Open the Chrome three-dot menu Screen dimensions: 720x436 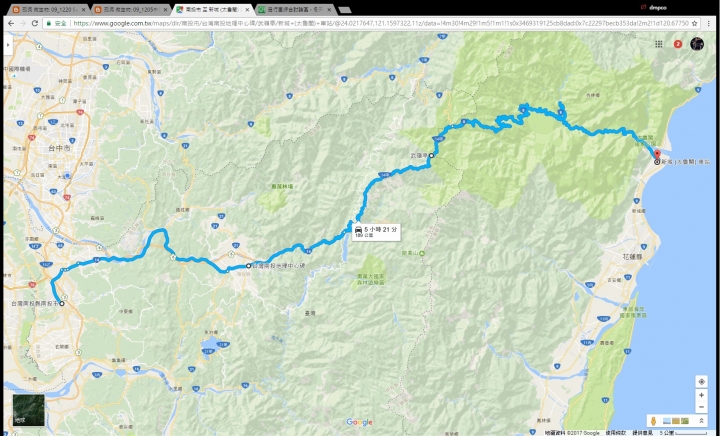tap(709, 23)
